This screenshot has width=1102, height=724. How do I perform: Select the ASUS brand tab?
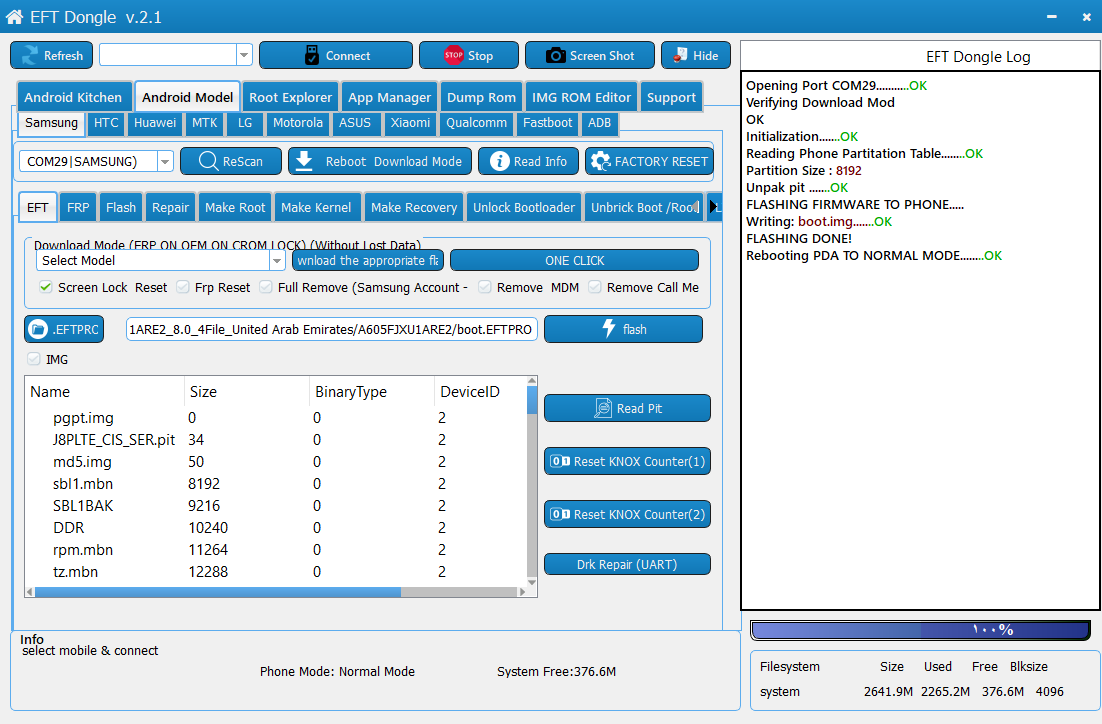(x=355, y=123)
